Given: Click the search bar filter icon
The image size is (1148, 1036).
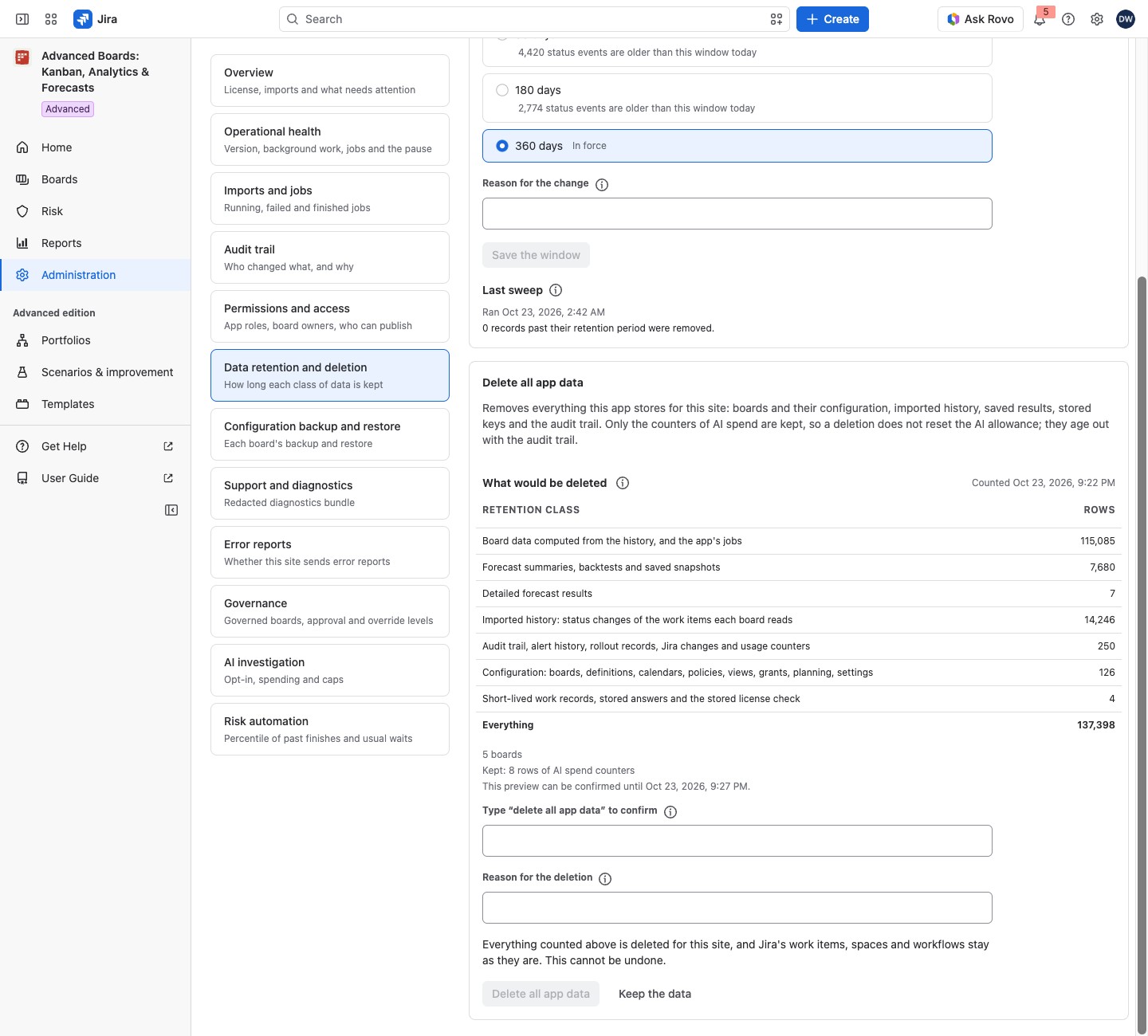Looking at the screenshot, I should tap(776, 19).
